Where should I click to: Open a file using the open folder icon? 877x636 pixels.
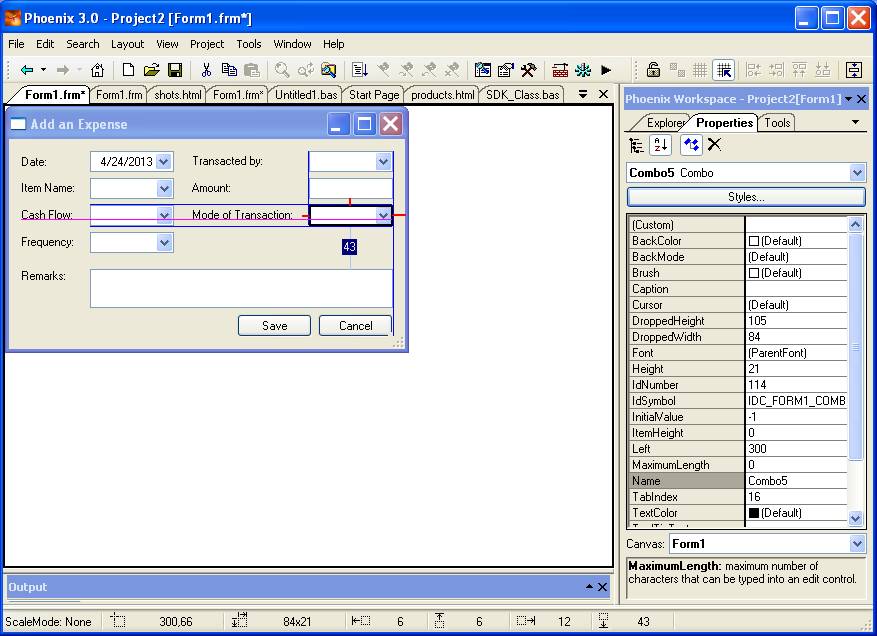click(152, 70)
